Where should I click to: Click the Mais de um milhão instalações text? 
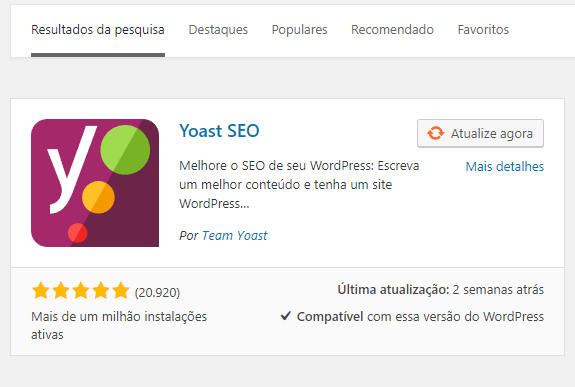119,325
